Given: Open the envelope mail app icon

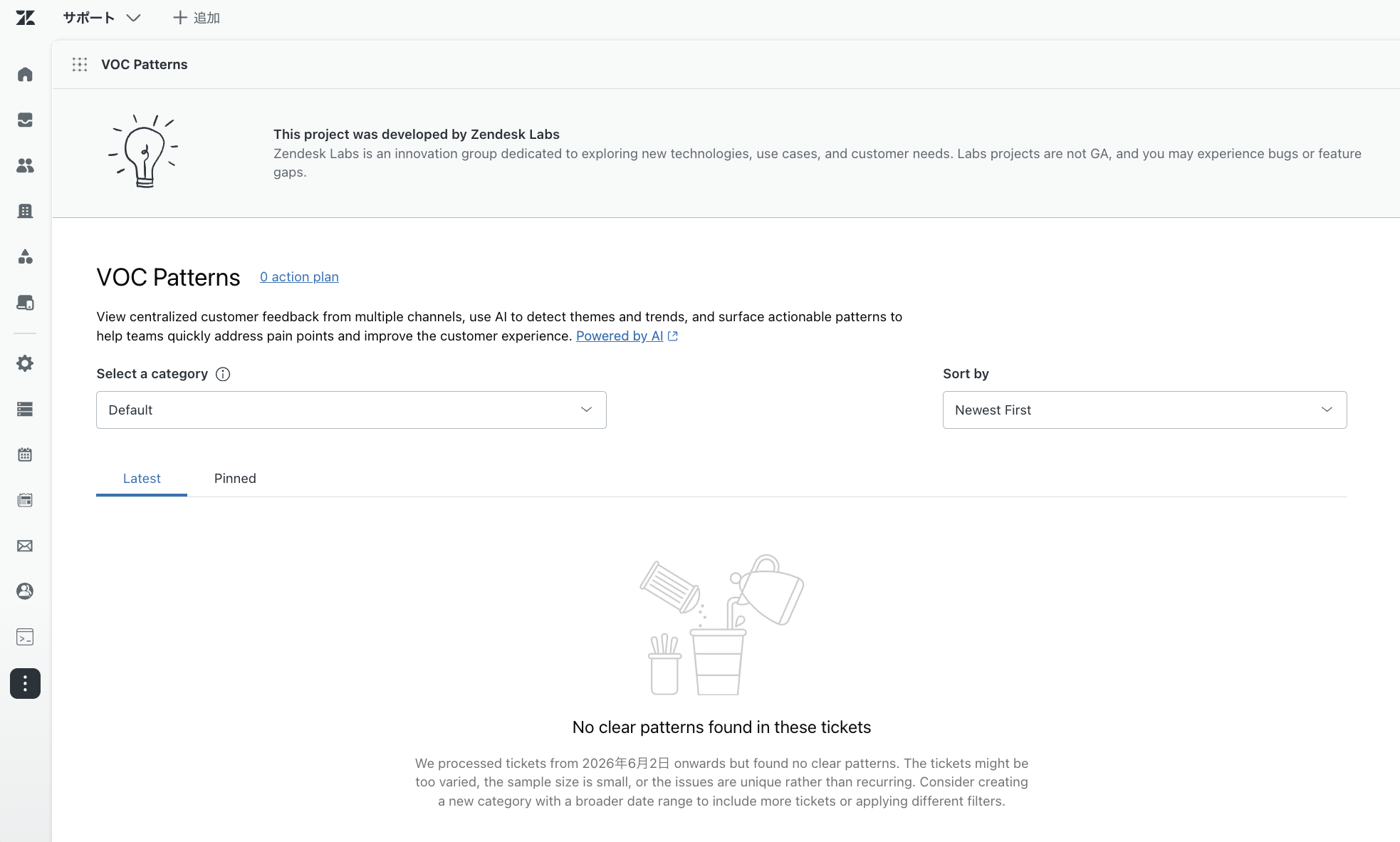Looking at the screenshot, I should pos(25,546).
